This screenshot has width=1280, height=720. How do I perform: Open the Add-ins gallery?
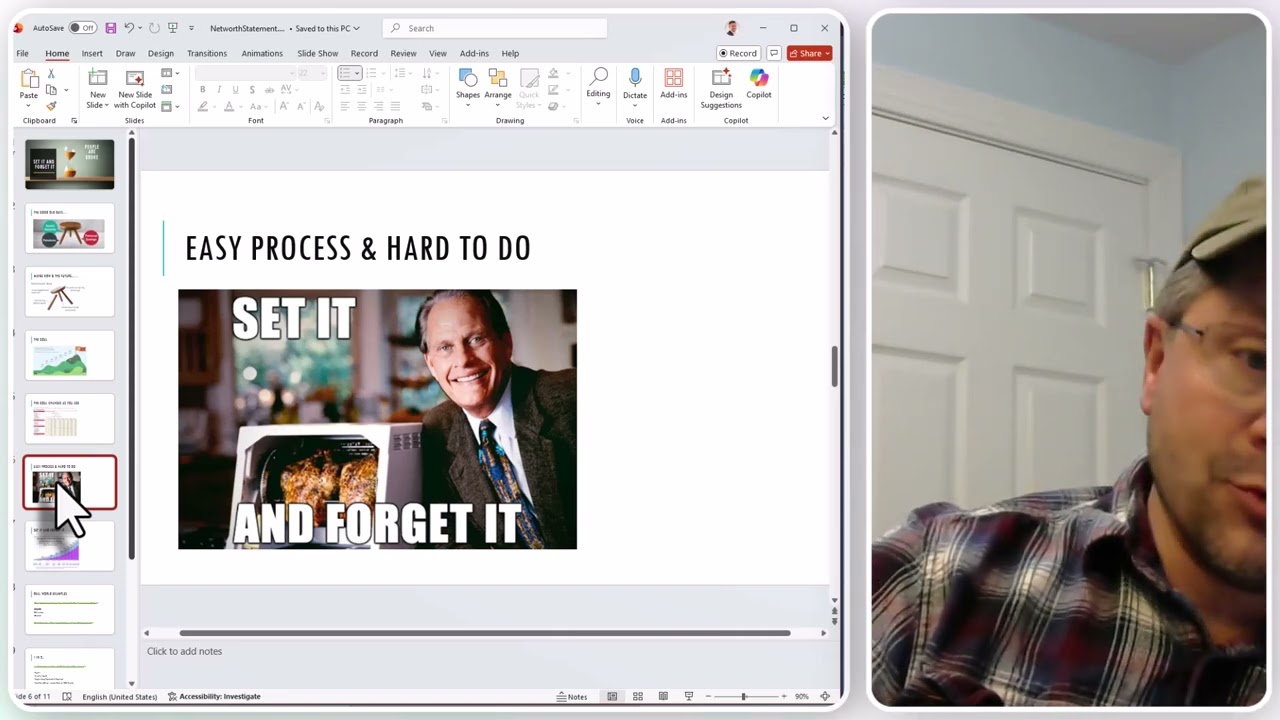tap(674, 84)
